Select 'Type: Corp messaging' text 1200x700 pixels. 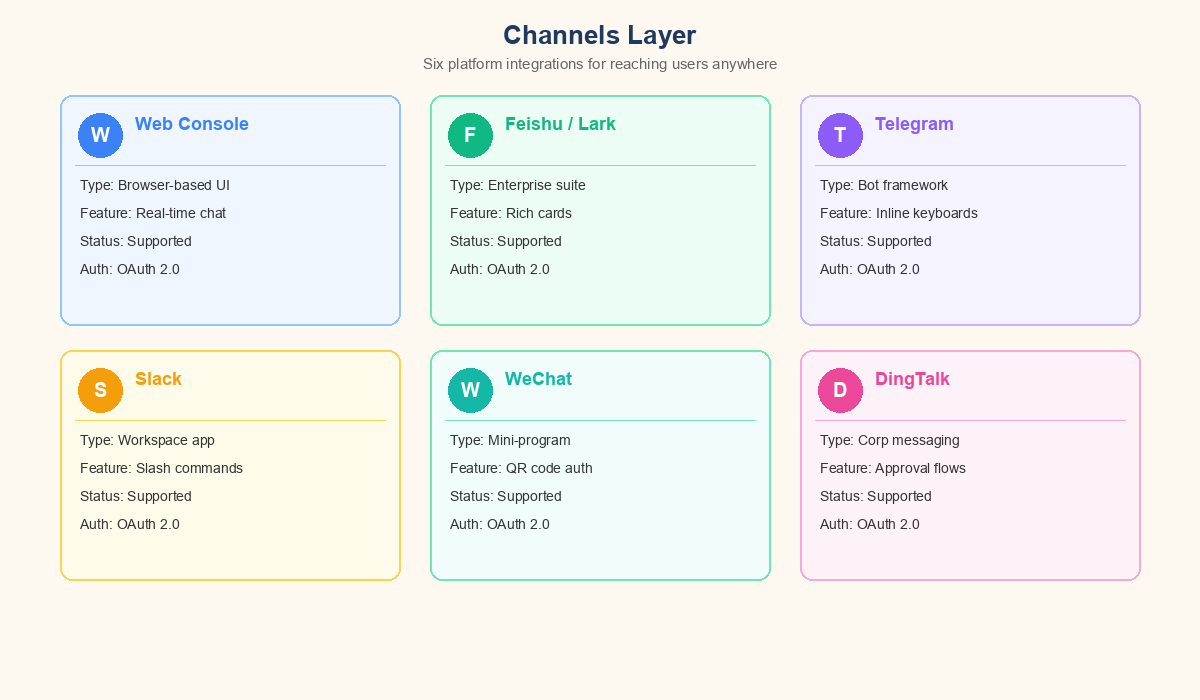tap(890, 440)
